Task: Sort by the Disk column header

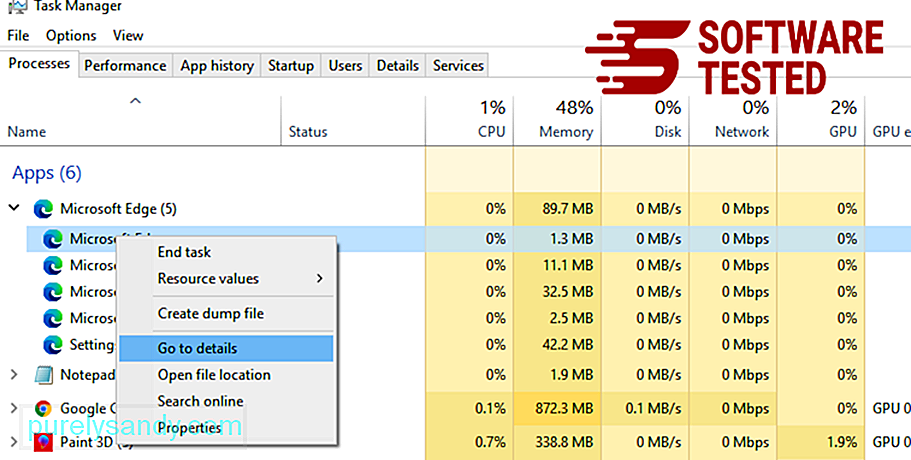Action: point(668,132)
